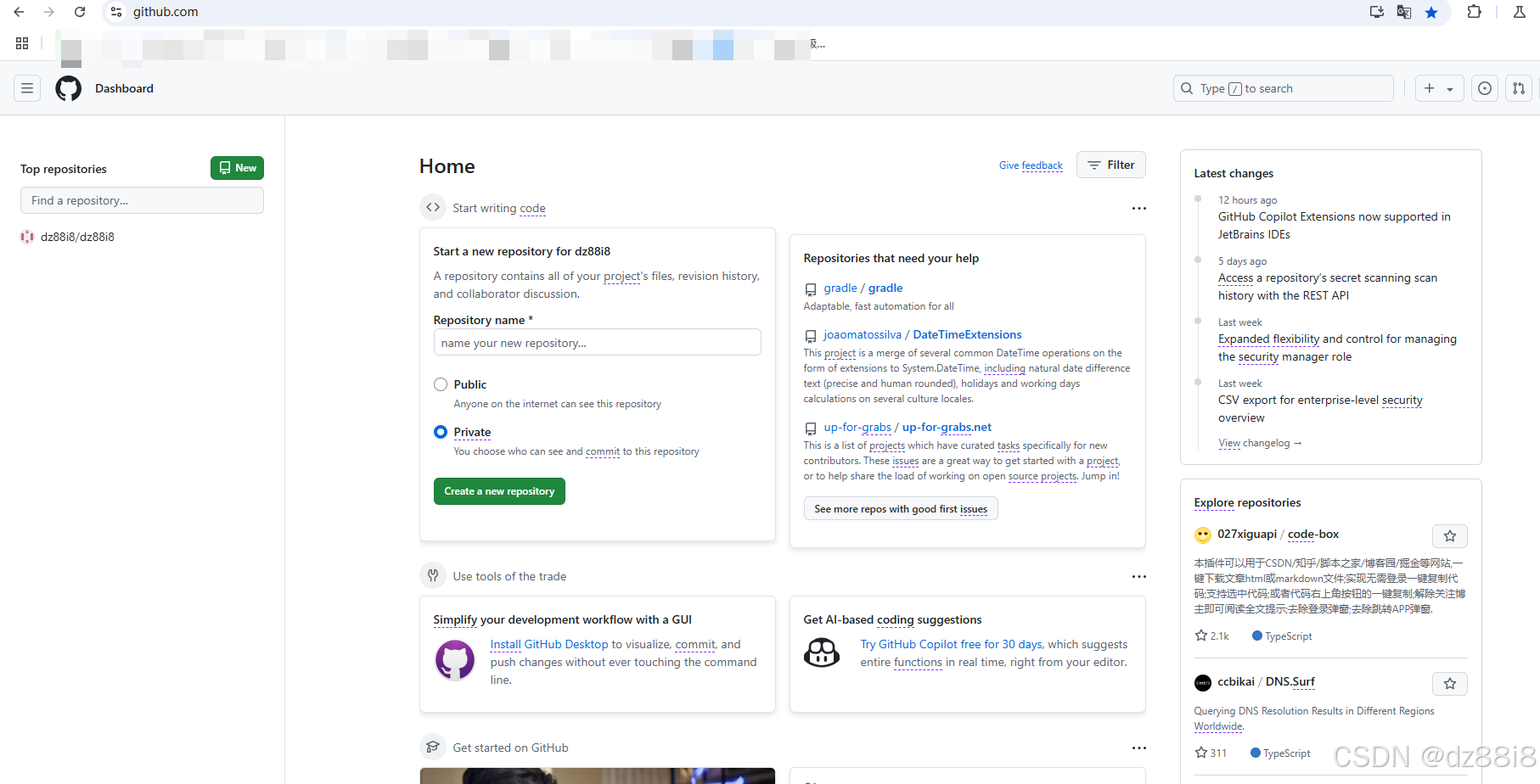Open the Chrome Labs flask icon
1540x784 pixels.
pyautogui.click(x=1520, y=12)
